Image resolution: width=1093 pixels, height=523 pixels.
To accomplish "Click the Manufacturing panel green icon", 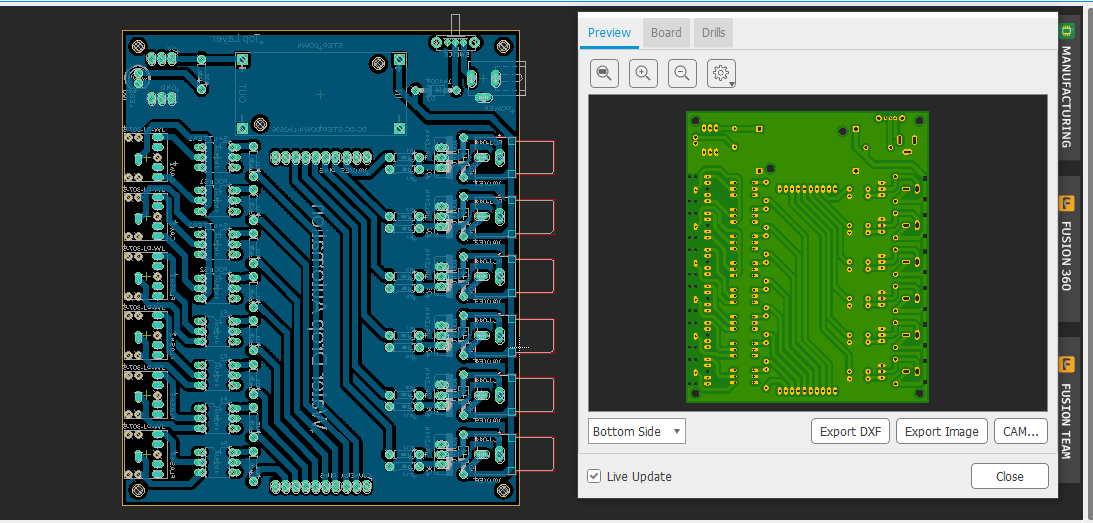I will [1066, 31].
